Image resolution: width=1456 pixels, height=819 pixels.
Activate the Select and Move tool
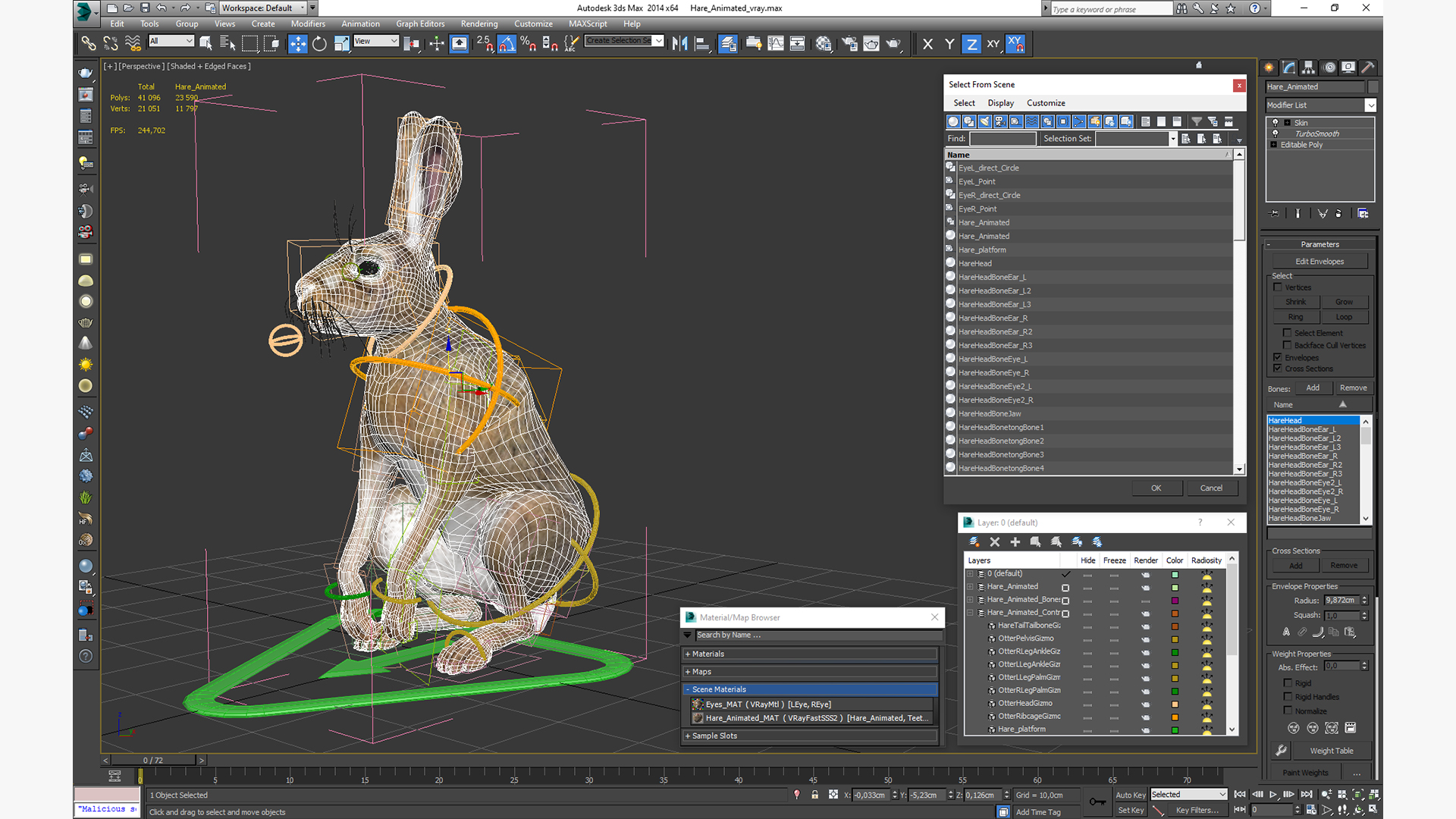coord(297,44)
